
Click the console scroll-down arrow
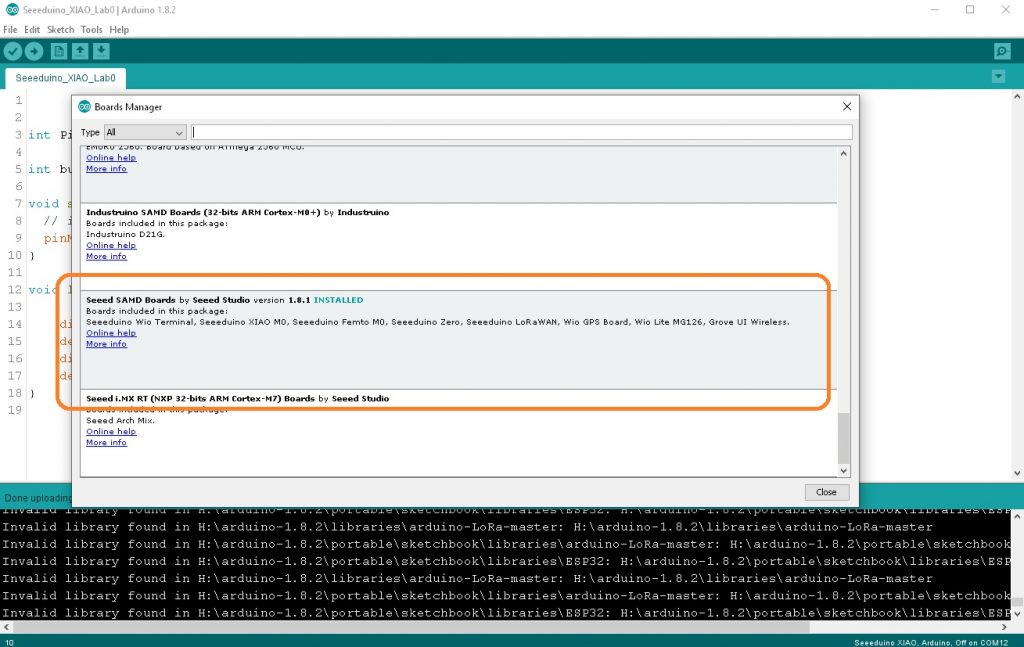point(1017,614)
